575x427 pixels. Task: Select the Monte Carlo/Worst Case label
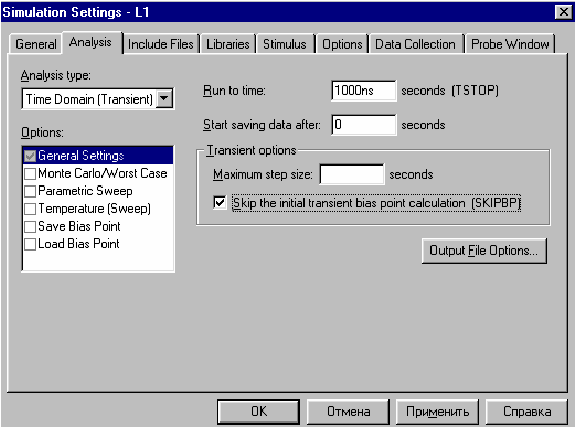pos(103,174)
